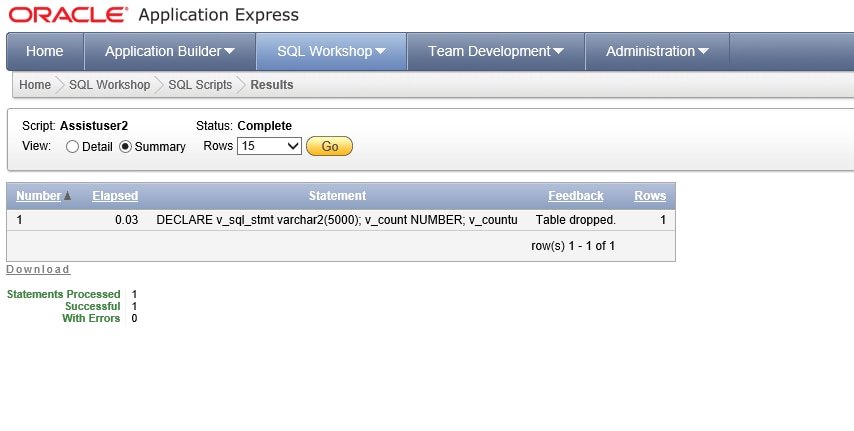Open the Home tab
This screenshot has height=431, width=854.
[x=45, y=51]
